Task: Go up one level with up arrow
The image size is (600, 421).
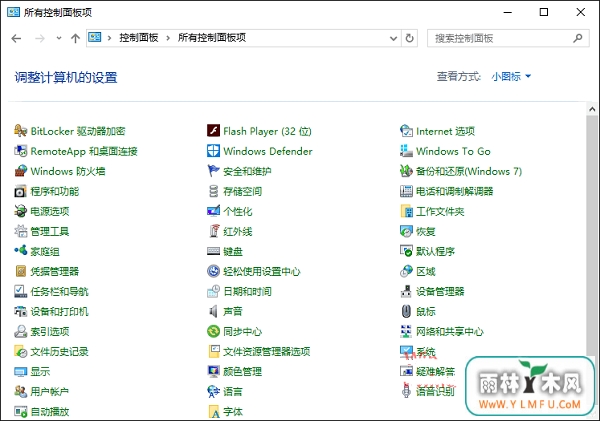Action: pyautogui.click(x=75, y=38)
